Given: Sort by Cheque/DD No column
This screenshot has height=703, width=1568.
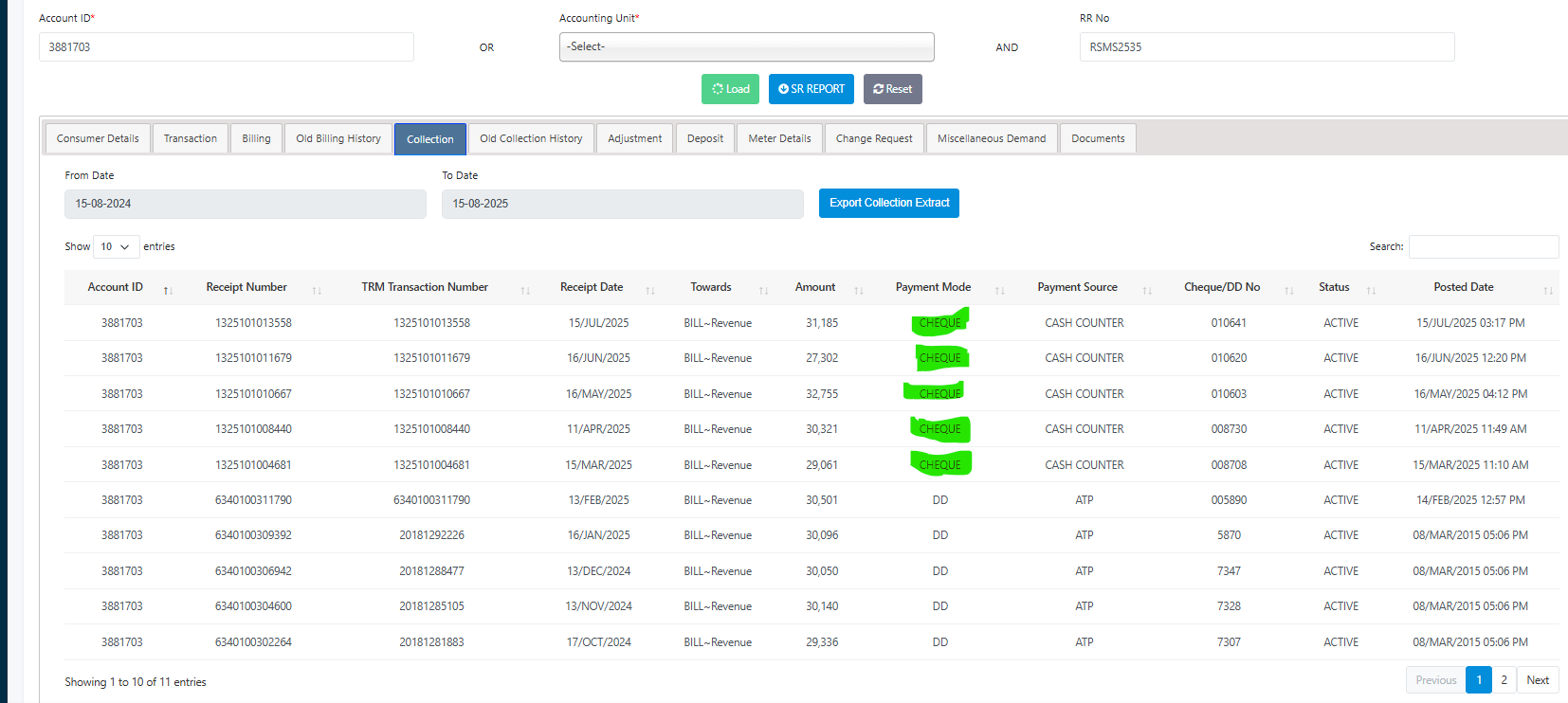Looking at the screenshot, I should click(1289, 290).
